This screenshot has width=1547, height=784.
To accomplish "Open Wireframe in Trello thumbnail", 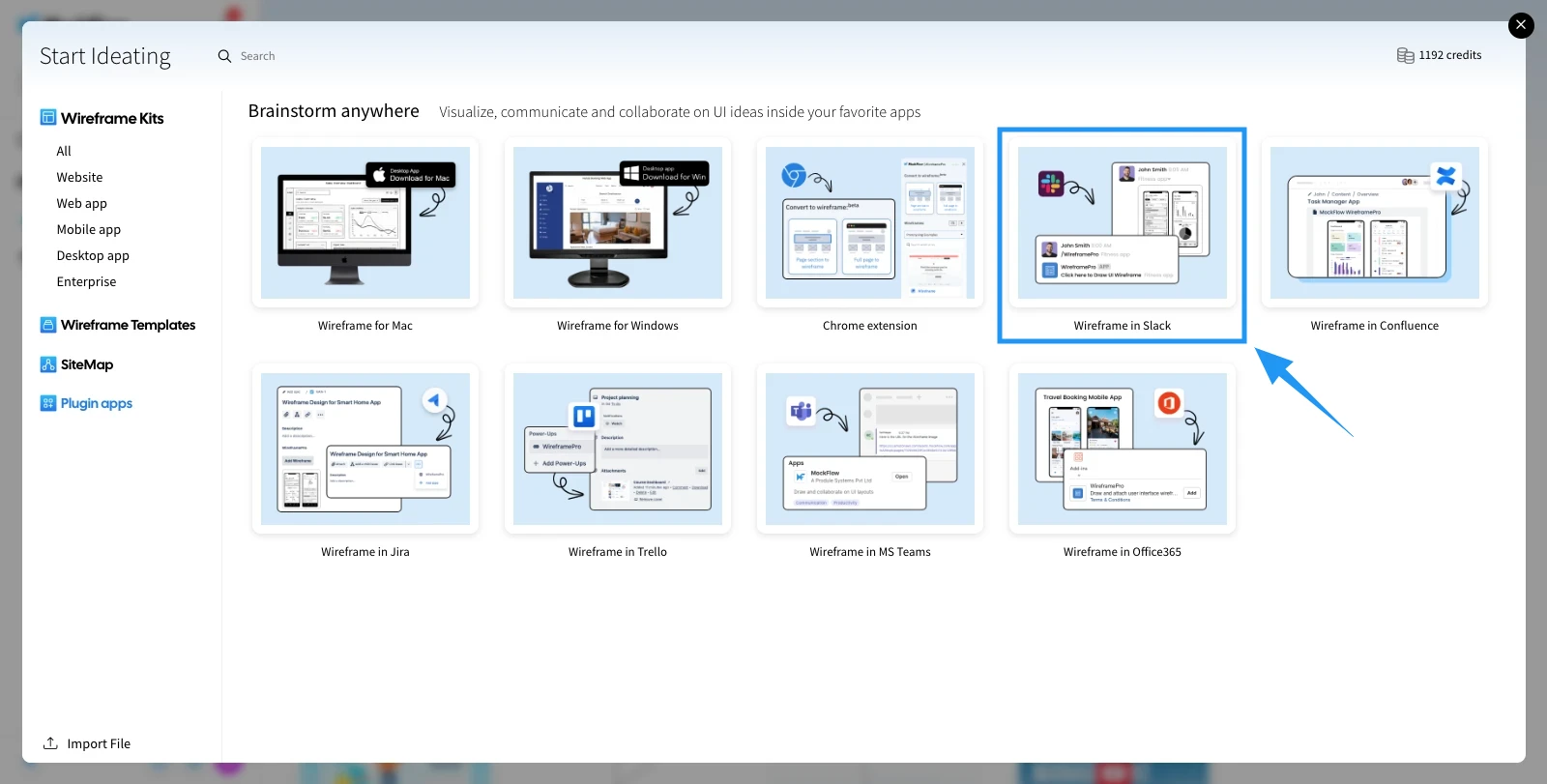I will (x=618, y=449).
